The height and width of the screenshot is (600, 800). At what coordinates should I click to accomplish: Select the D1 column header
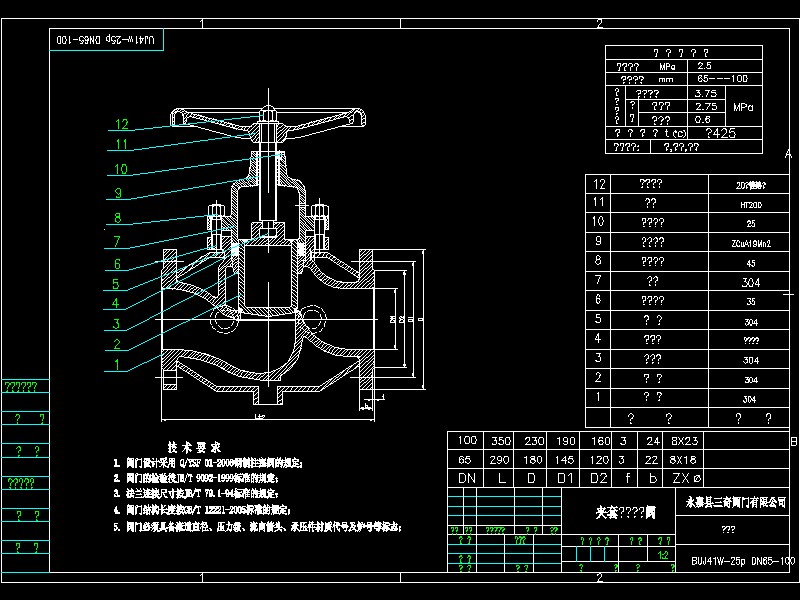[565, 479]
